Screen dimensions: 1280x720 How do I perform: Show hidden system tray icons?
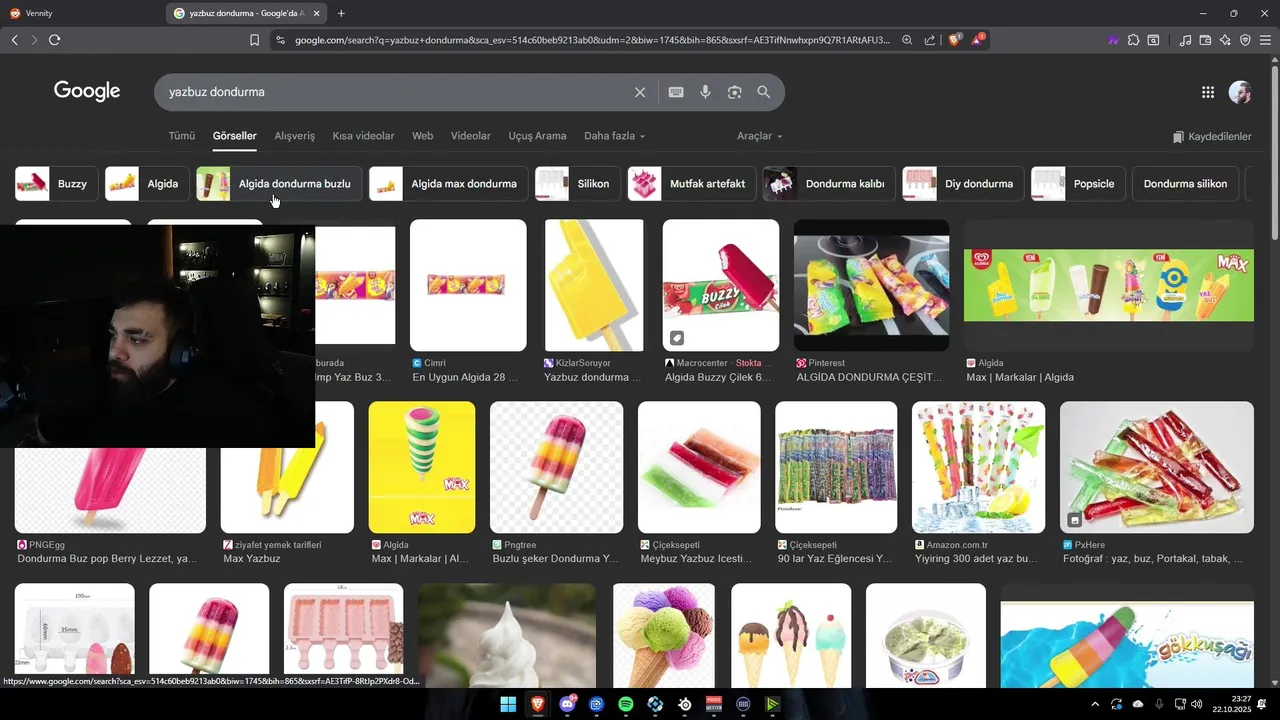(x=1094, y=704)
